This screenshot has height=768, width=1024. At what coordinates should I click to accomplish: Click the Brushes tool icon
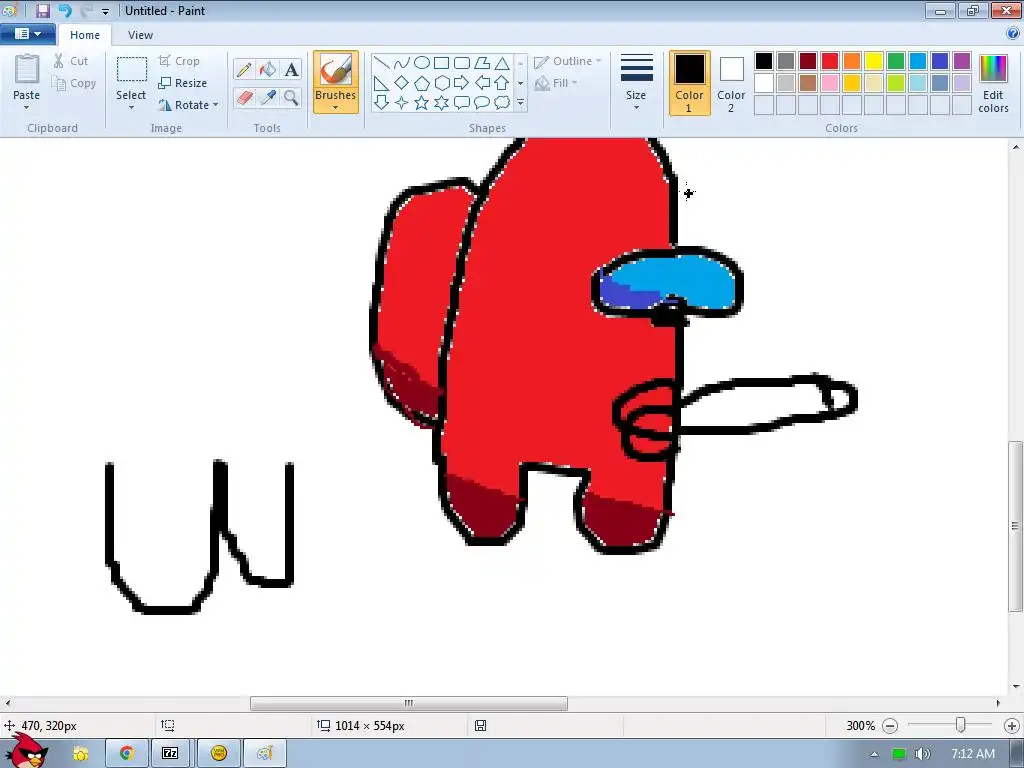pos(336,69)
